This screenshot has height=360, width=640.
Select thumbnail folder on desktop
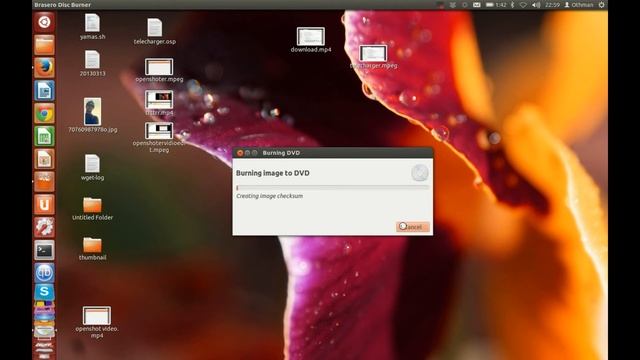click(92, 249)
